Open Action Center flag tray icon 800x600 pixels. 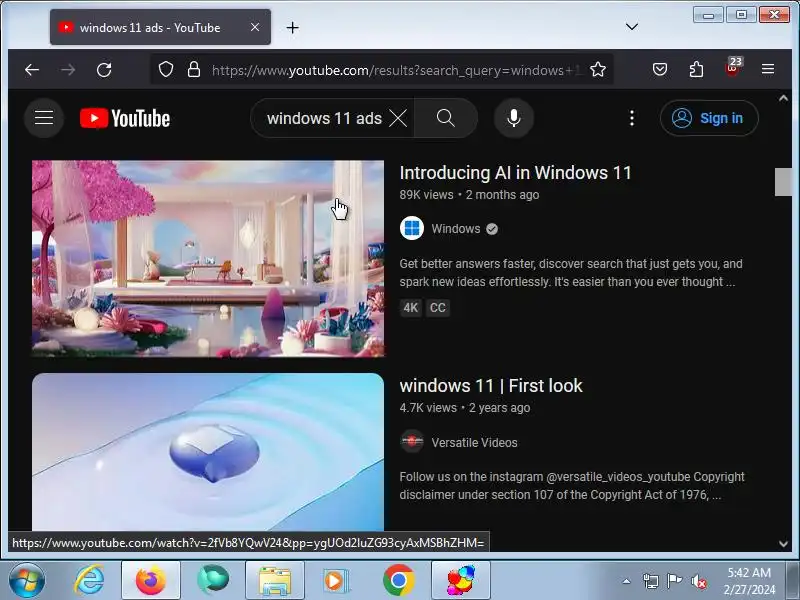[674, 581]
